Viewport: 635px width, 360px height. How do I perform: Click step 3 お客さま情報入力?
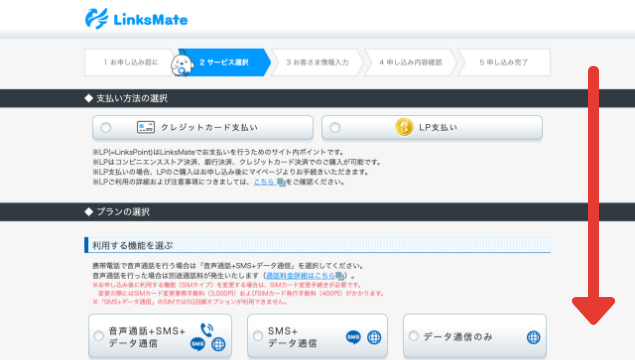click(317, 62)
